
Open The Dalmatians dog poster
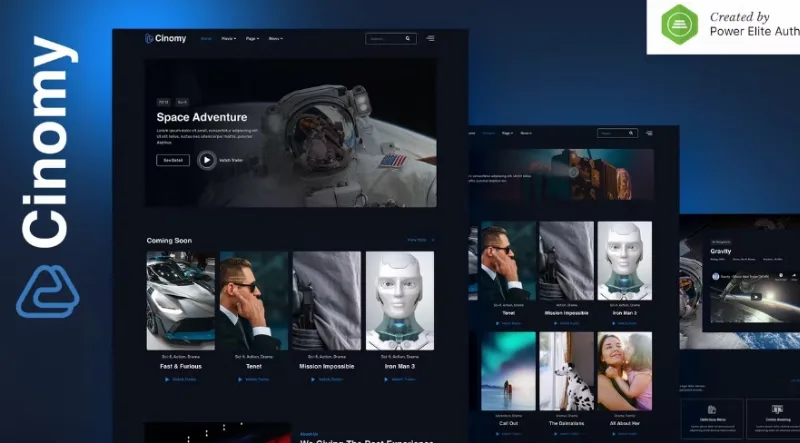(x=566, y=371)
